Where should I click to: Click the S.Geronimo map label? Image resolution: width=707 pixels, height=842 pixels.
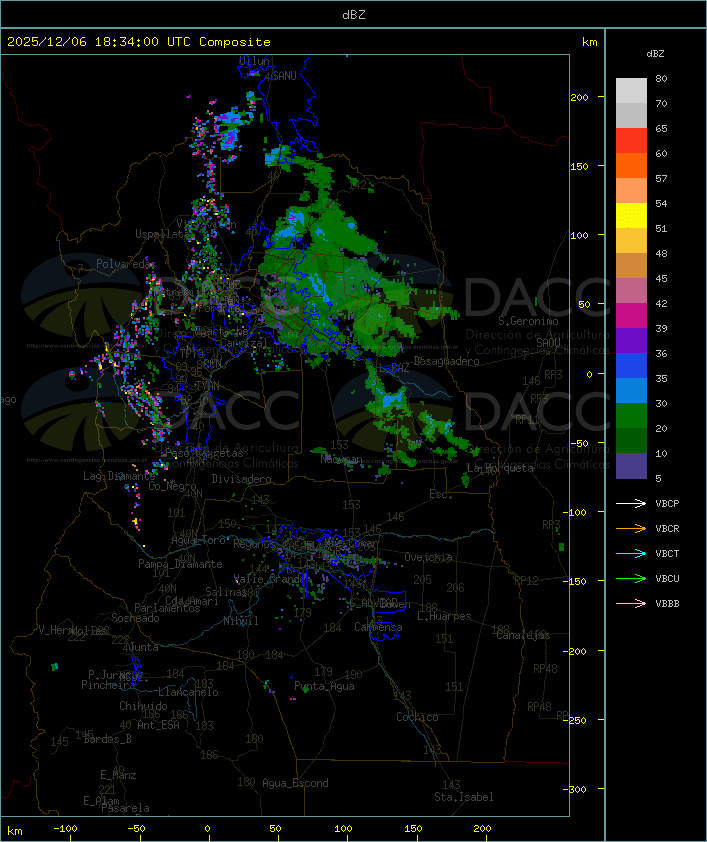528,321
